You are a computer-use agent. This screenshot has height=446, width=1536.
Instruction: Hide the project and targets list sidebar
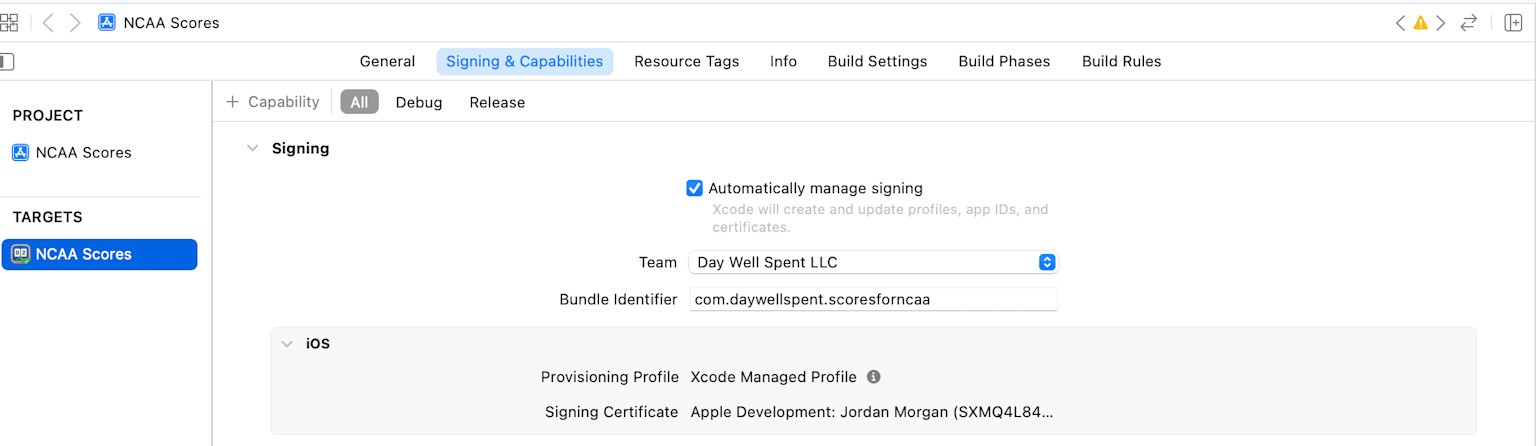pyautogui.click(x=7, y=62)
